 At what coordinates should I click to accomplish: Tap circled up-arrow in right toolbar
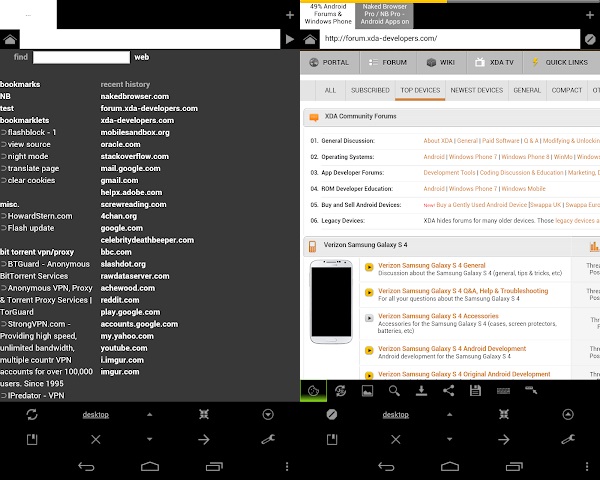pyautogui.click(x=568, y=414)
